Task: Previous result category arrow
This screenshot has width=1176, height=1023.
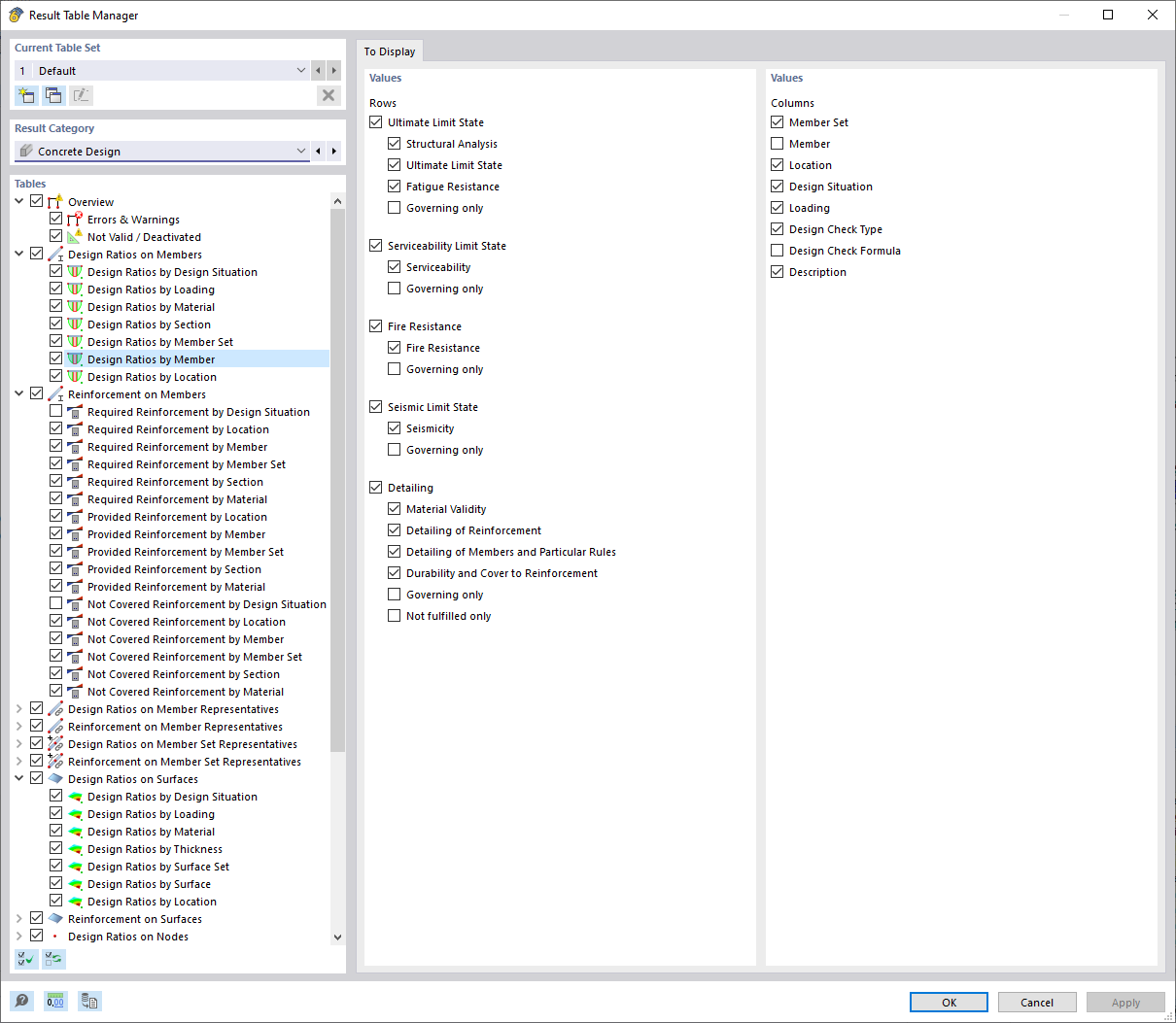Action: coord(318,152)
